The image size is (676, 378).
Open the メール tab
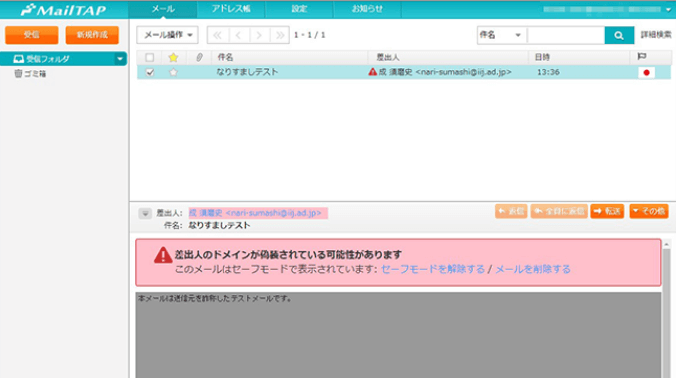[163, 9]
